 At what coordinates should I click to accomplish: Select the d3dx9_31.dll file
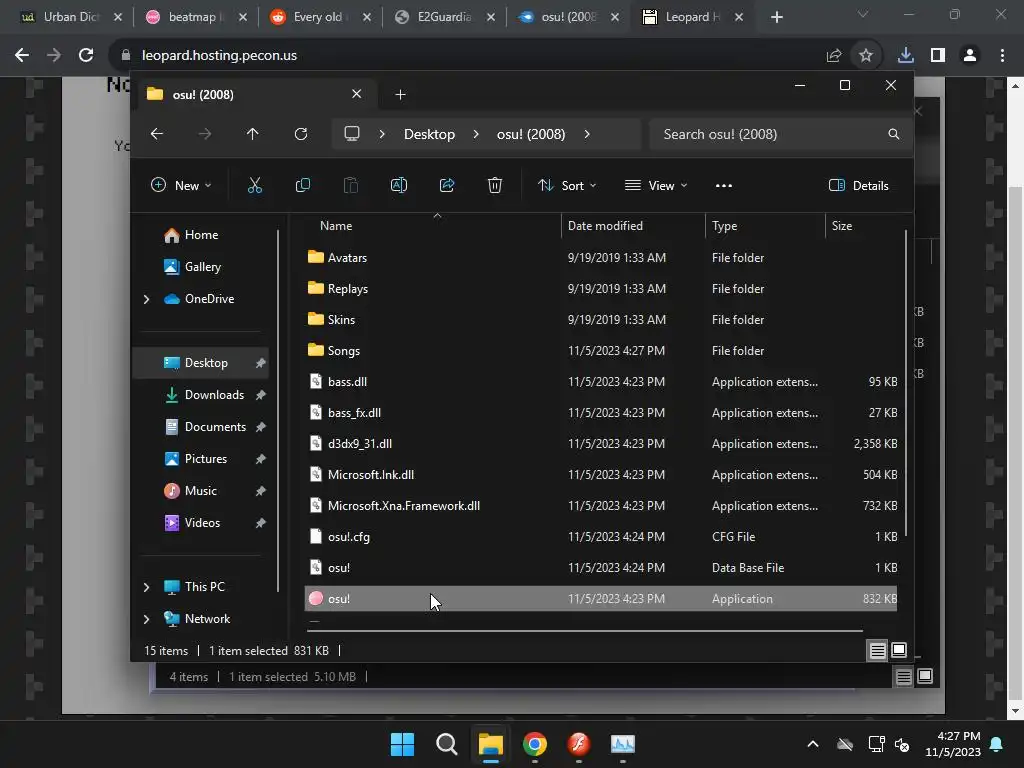pyautogui.click(x=600, y=444)
